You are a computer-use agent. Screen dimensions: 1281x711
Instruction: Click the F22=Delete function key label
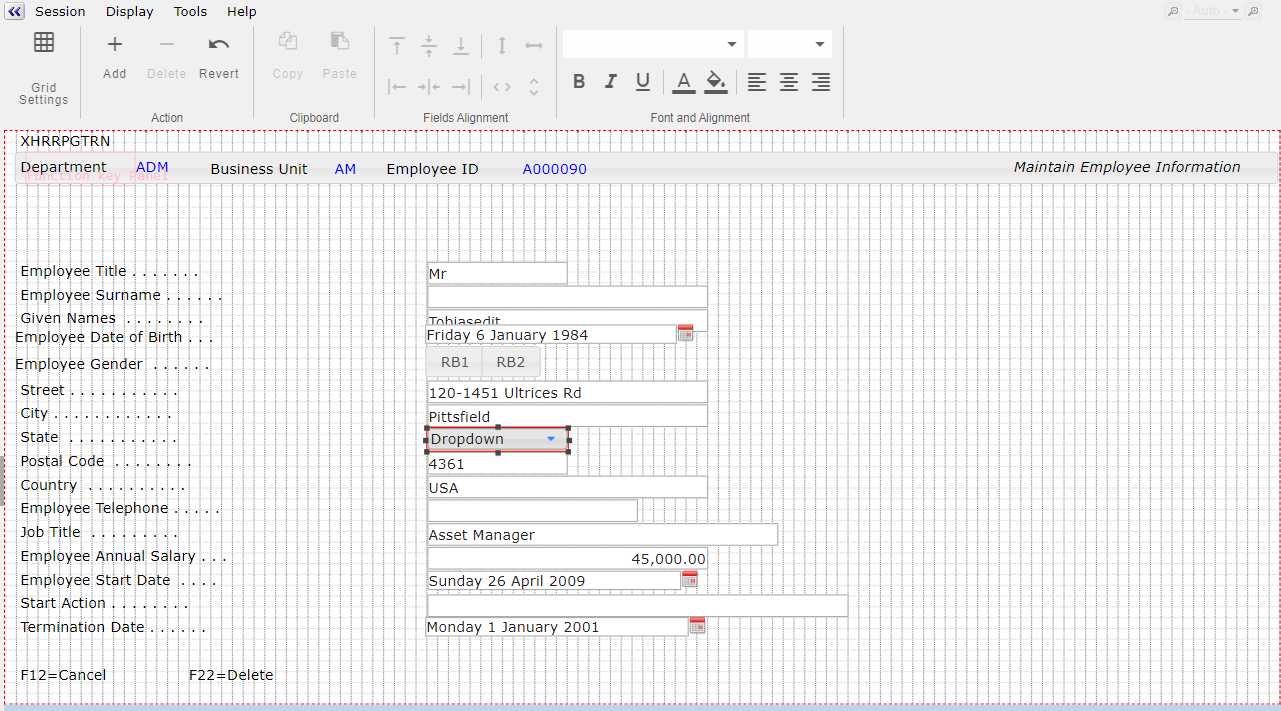(x=231, y=675)
